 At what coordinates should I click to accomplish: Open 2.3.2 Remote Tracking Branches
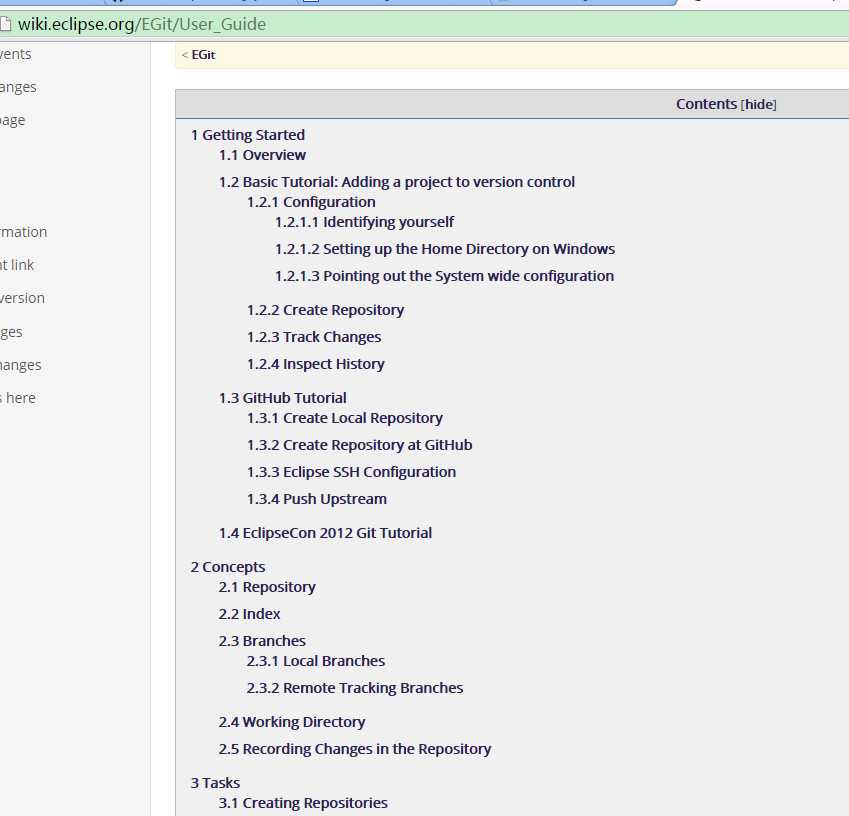point(355,688)
